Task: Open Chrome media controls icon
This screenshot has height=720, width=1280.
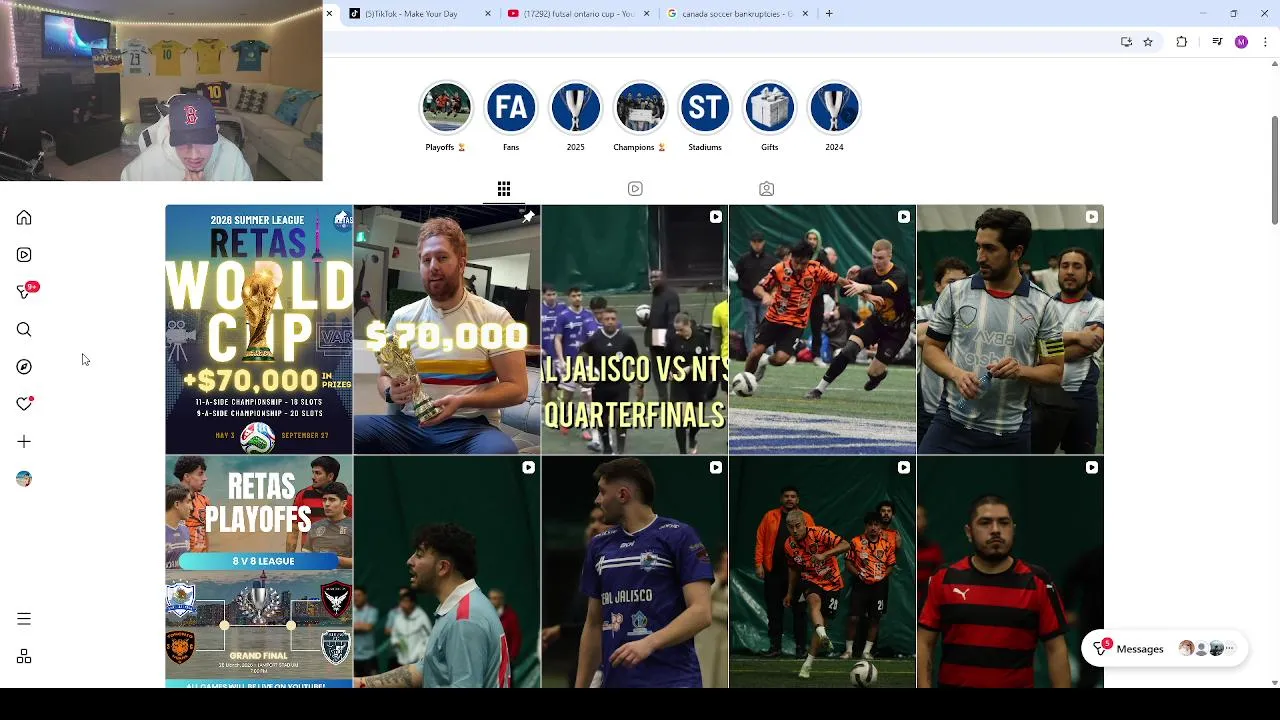Action: pyautogui.click(x=1217, y=42)
